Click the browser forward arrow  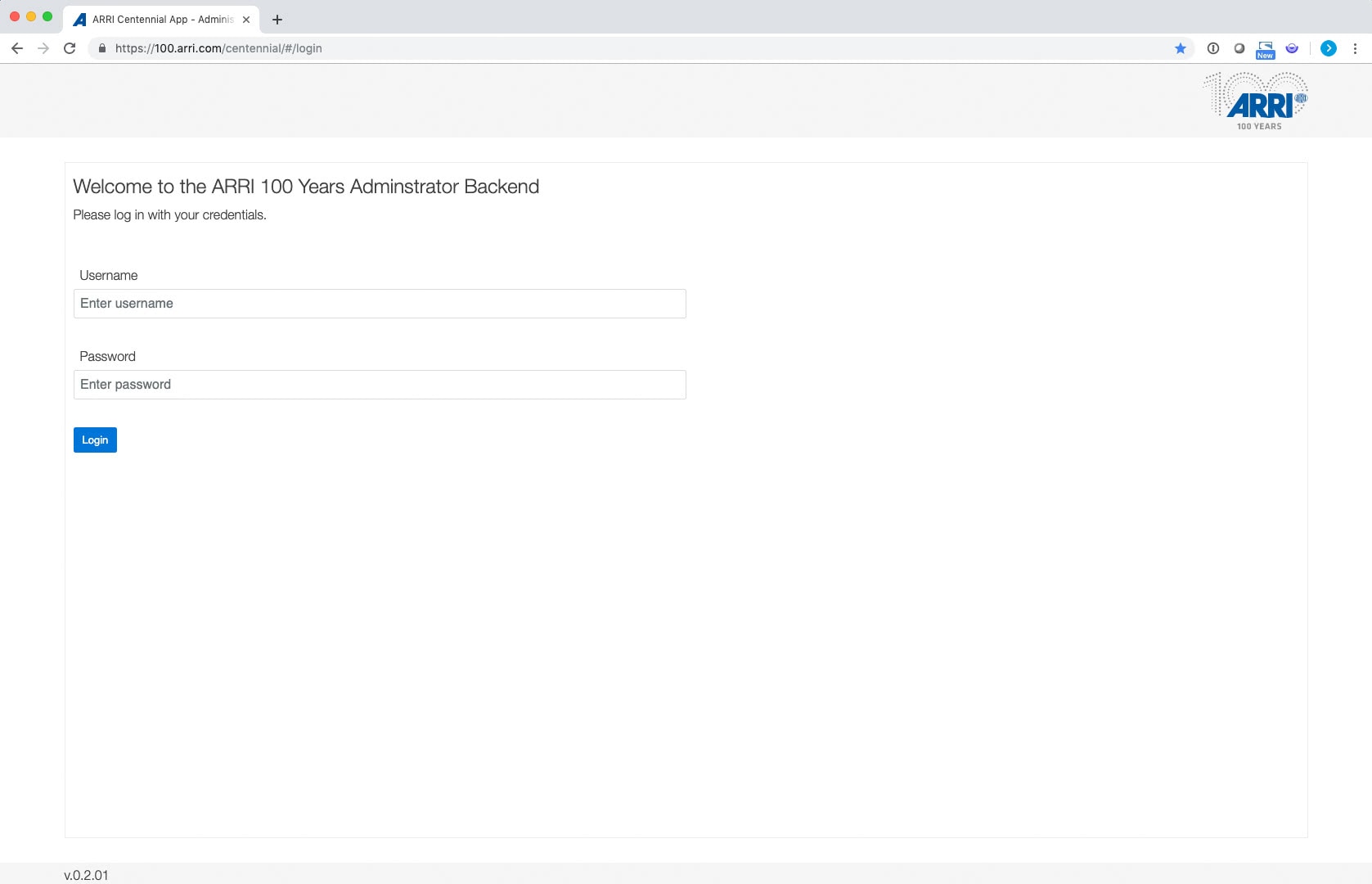43,48
